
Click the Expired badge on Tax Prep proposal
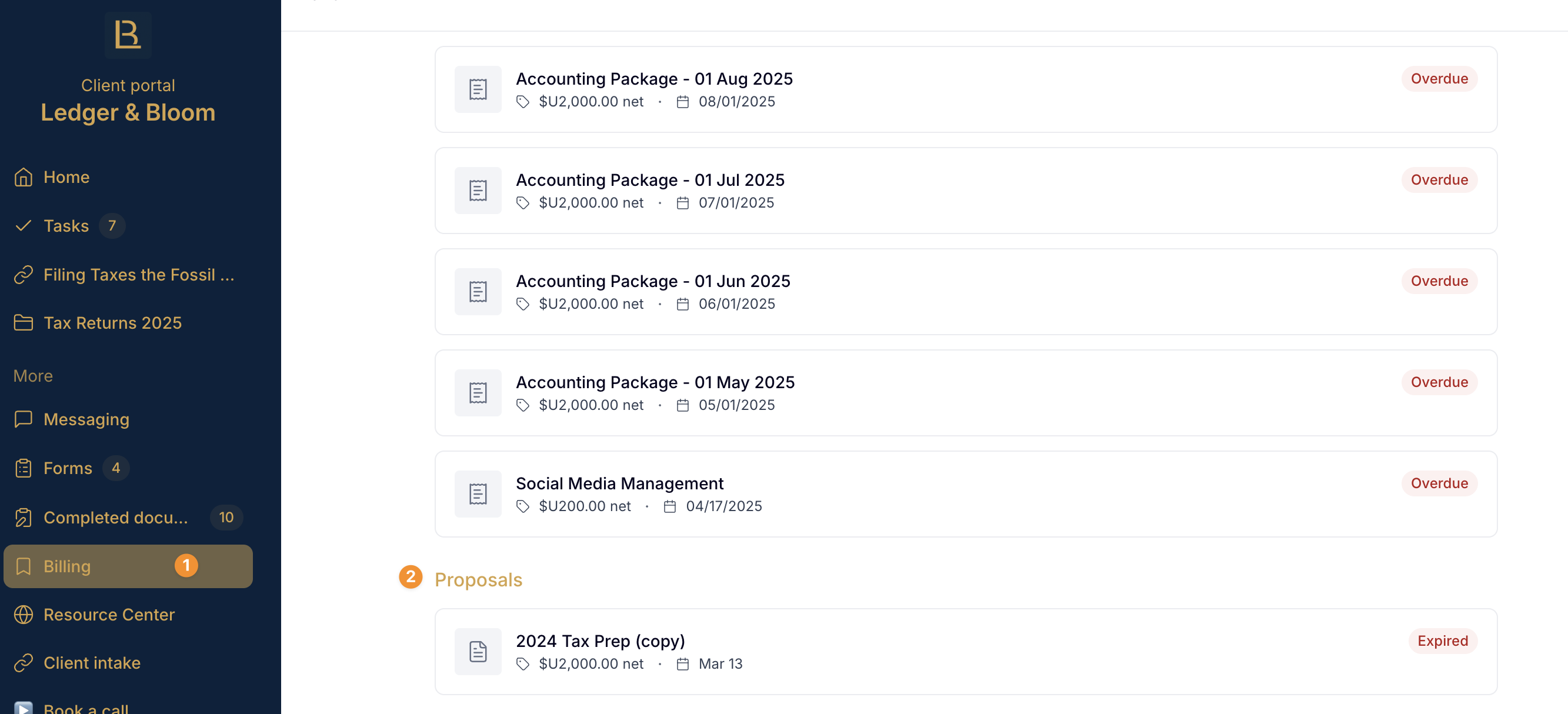coord(1443,641)
